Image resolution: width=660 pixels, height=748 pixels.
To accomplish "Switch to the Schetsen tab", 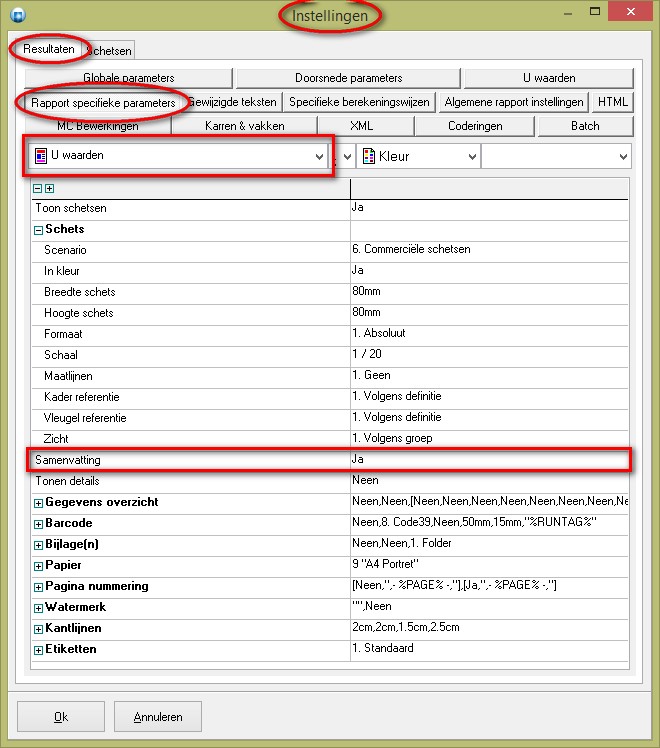I will [110, 51].
